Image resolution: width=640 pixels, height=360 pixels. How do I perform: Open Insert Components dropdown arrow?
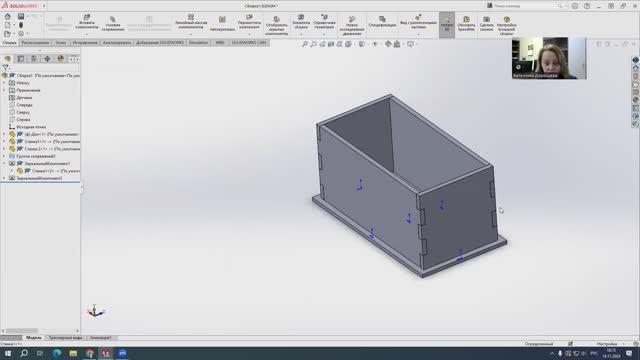coord(87,34)
